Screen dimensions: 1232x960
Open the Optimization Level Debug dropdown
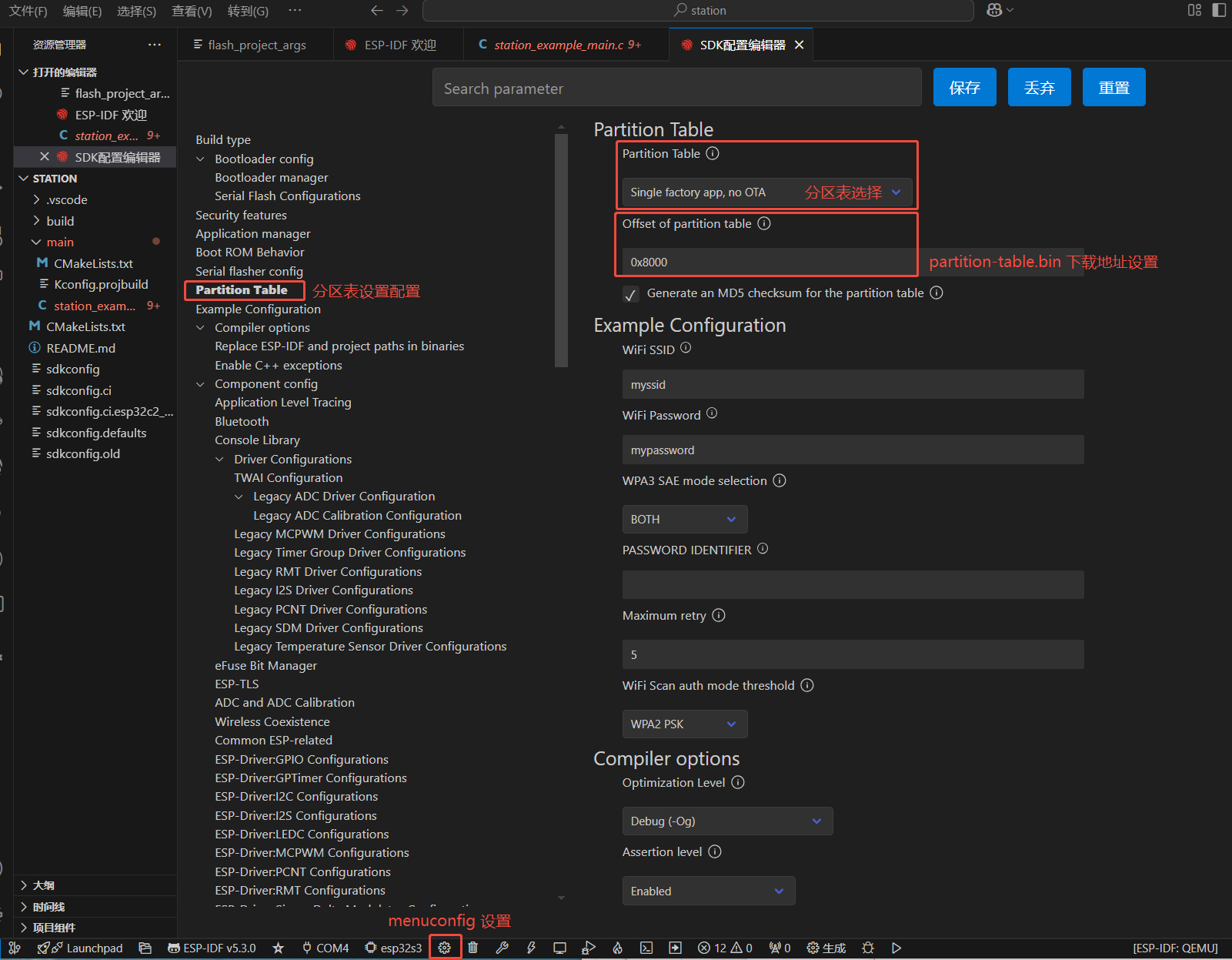(x=727, y=821)
